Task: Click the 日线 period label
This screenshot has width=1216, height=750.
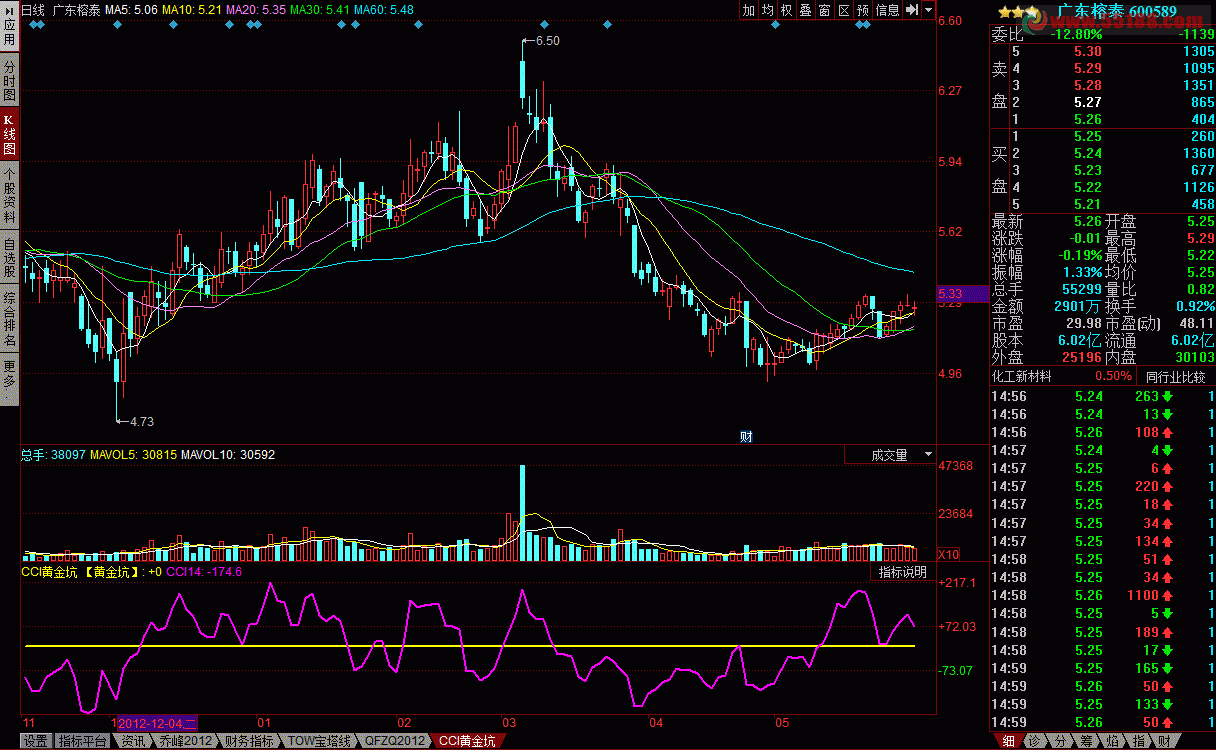Action: (x=34, y=10)
